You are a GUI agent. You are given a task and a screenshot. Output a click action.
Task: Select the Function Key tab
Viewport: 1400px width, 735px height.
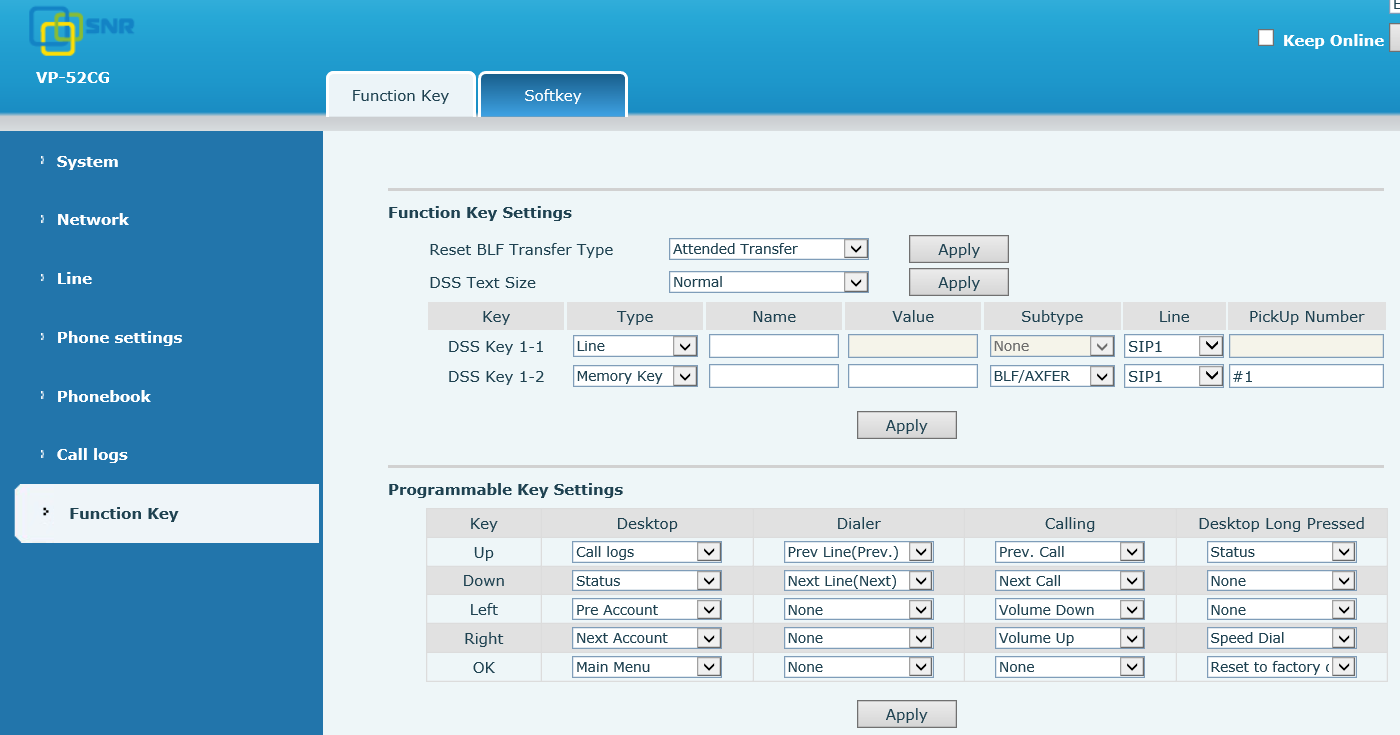400,96
